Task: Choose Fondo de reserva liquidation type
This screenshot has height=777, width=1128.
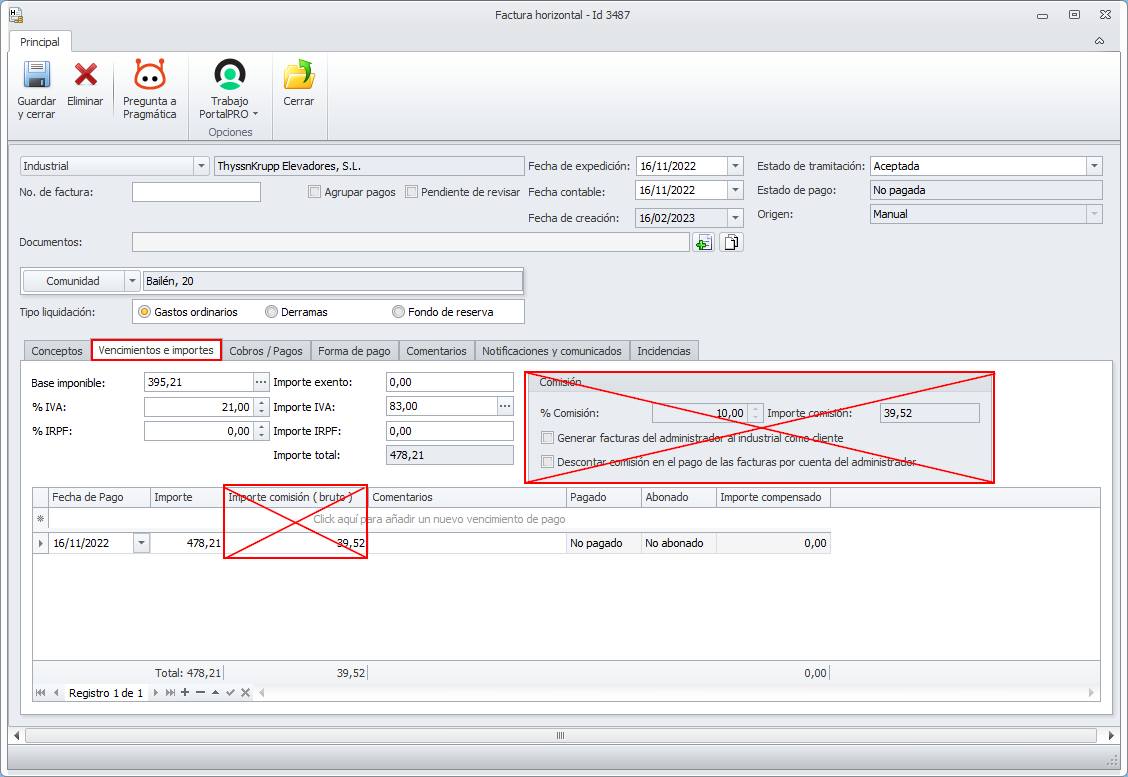Action: pyautogui.click(x=398, y=312)
